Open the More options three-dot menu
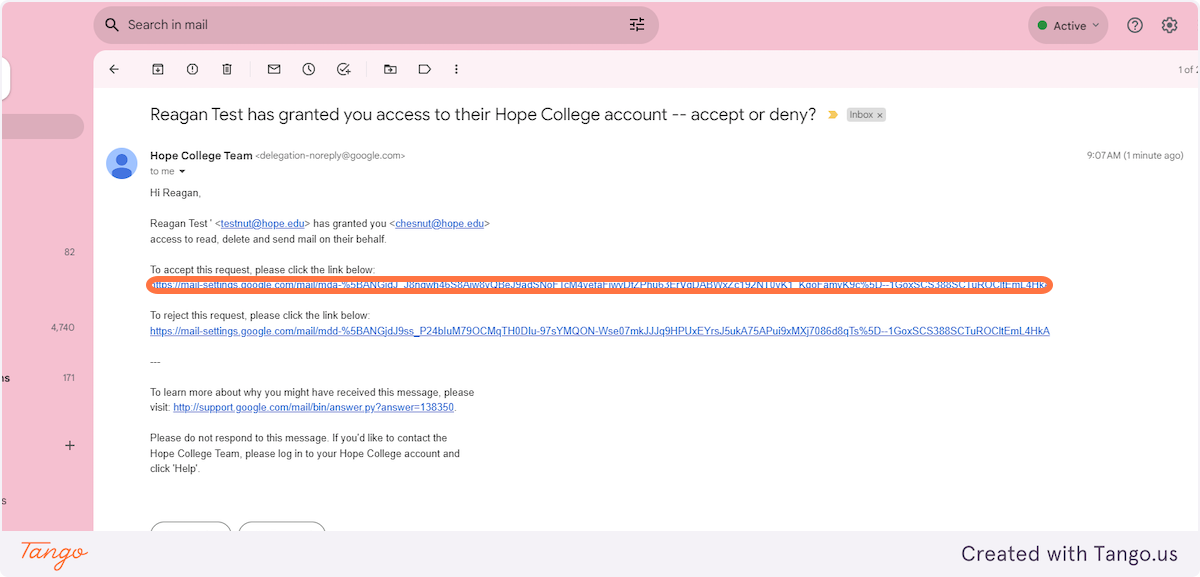The image size is (1200, 577). (457, 69)
